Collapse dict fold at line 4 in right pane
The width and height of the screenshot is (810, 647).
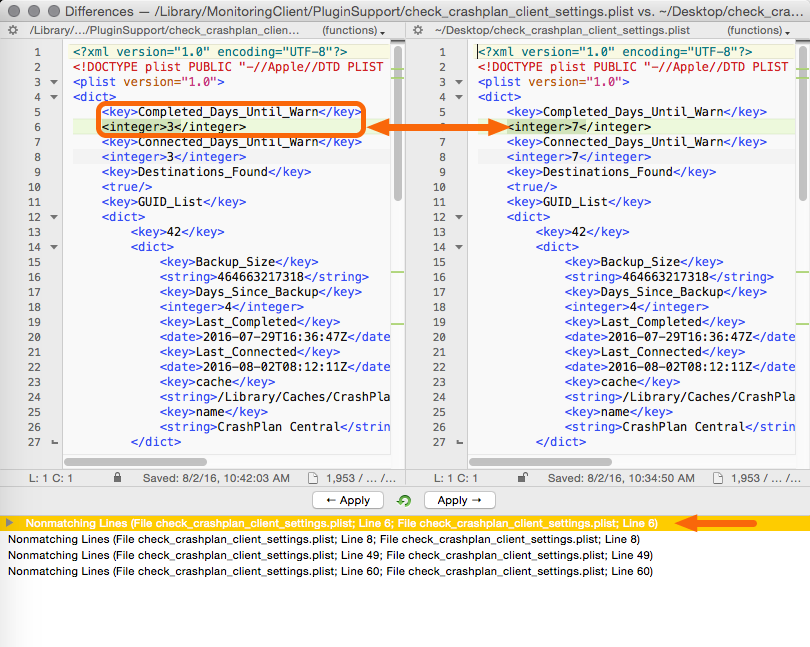[459, 97]
